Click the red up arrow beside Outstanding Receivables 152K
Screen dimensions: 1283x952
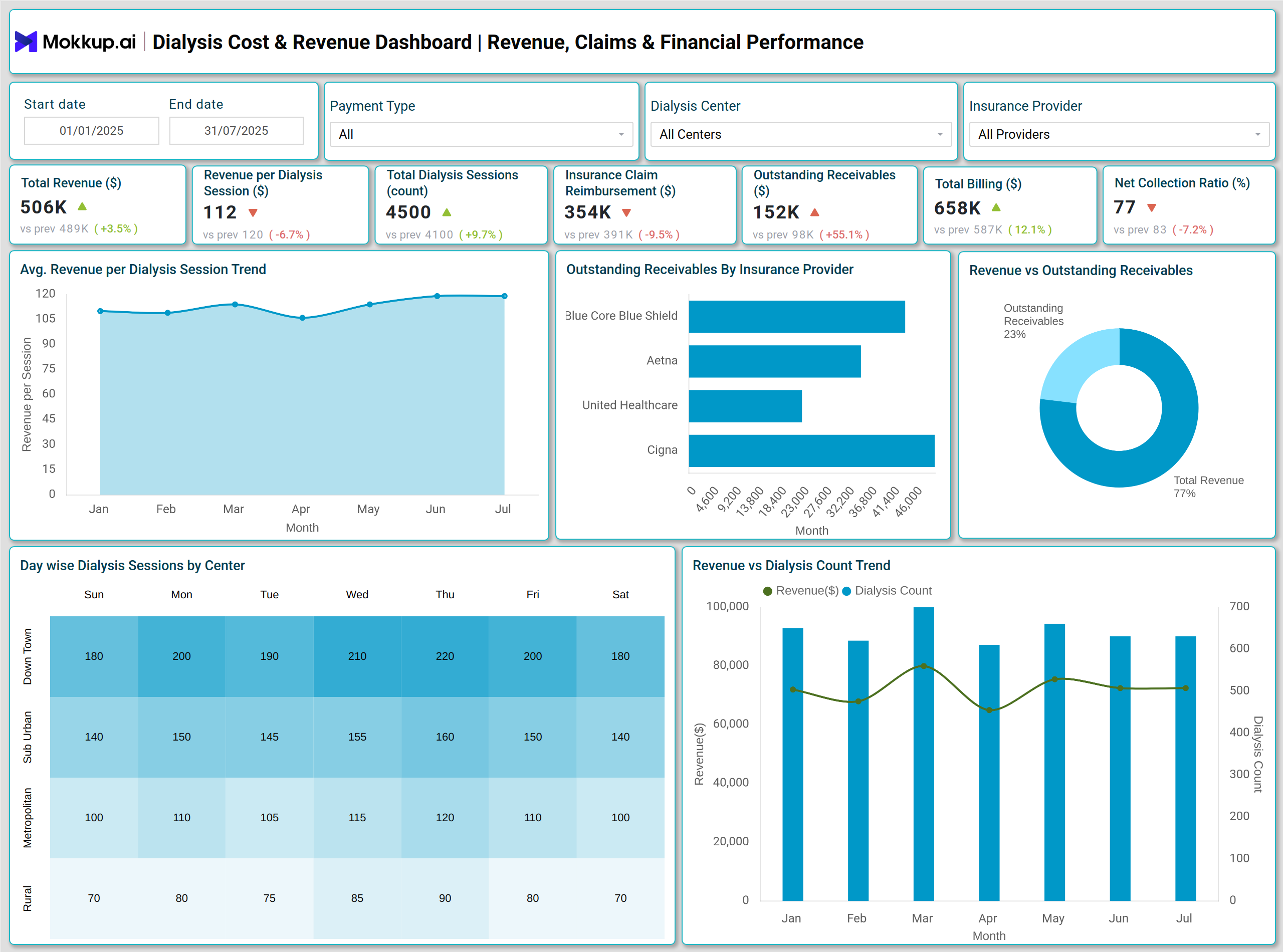pos(814,212)
